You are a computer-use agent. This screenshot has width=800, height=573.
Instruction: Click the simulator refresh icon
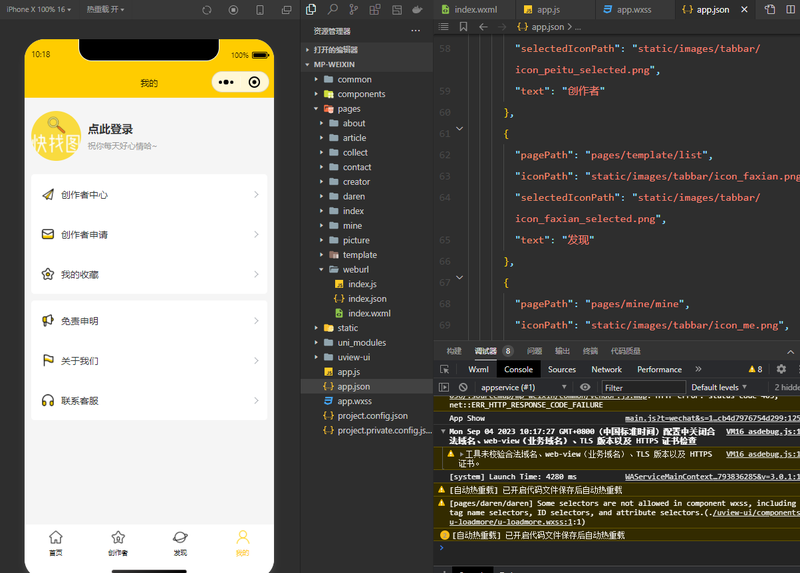[x=207, y=10]
